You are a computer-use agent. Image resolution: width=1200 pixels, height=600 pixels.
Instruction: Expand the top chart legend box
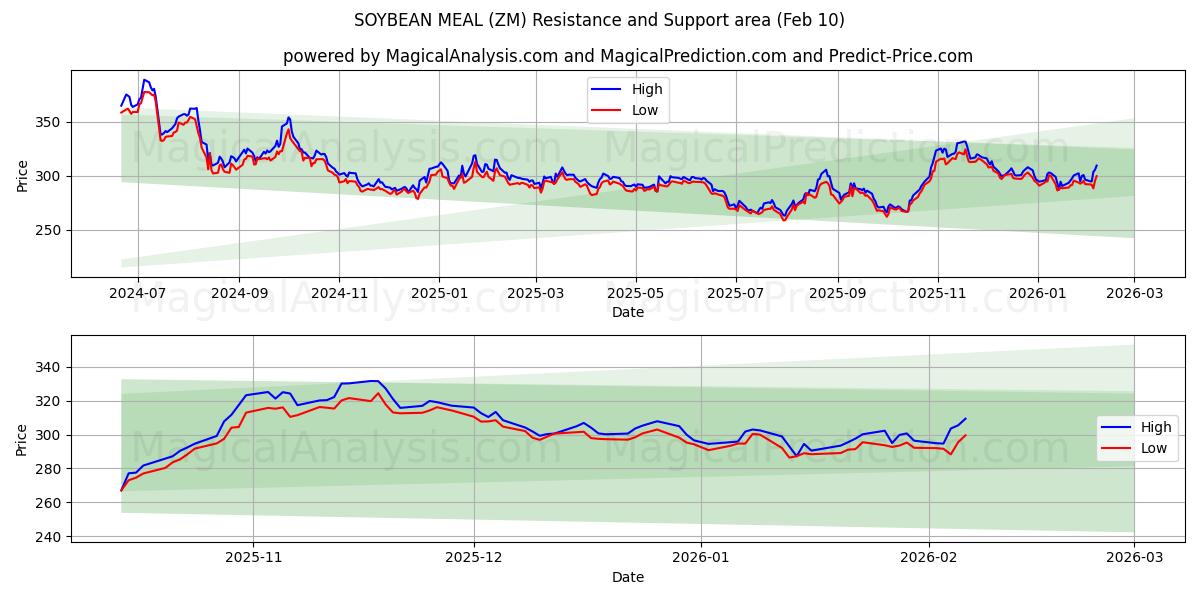pyautogui.click(x=630, y=98)
